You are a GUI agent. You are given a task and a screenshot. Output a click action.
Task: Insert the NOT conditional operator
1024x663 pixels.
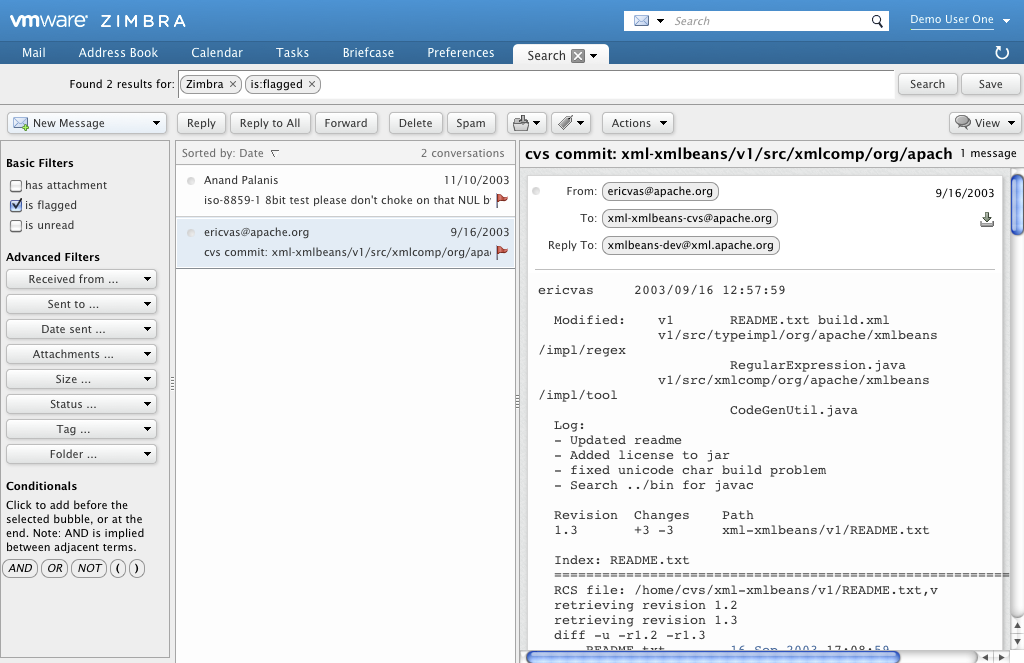point(89,568)
